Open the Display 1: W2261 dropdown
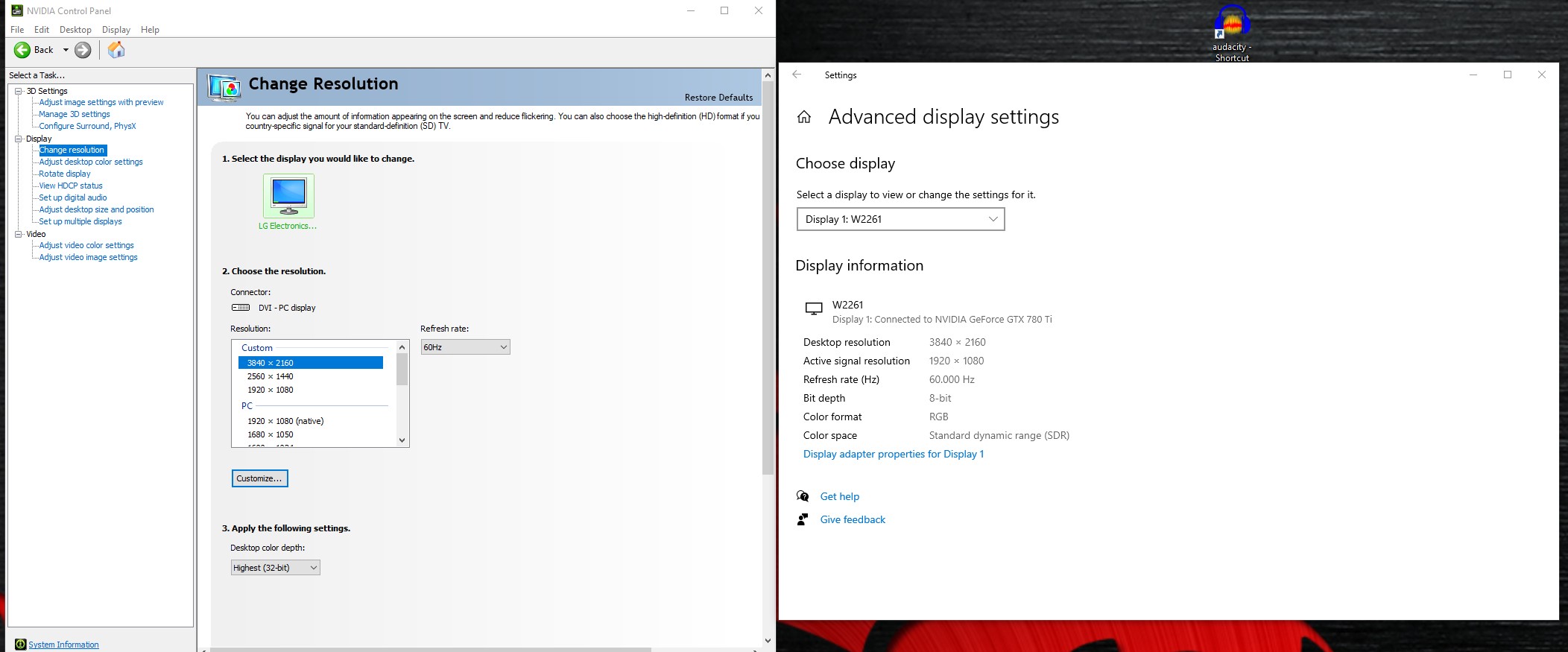1568x652 pixels. (x=900, y=219)
